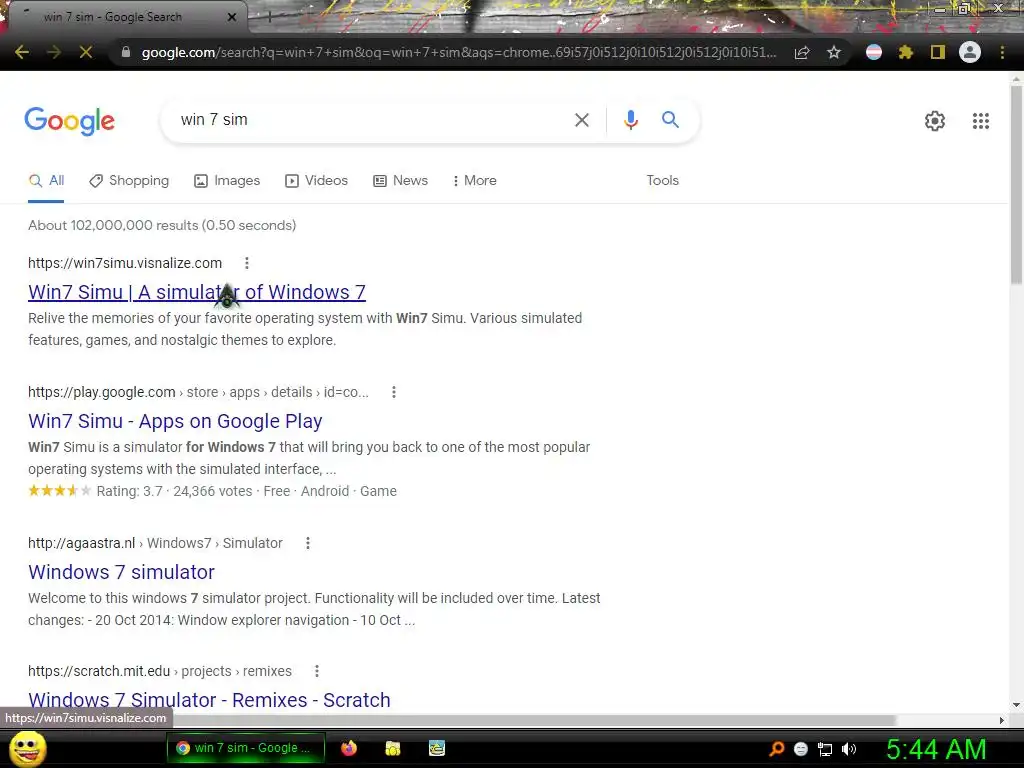The width and height of the screenshot is (1024, 768).
Task: Open the search Tools options
Action: click(x=662, y=181)
